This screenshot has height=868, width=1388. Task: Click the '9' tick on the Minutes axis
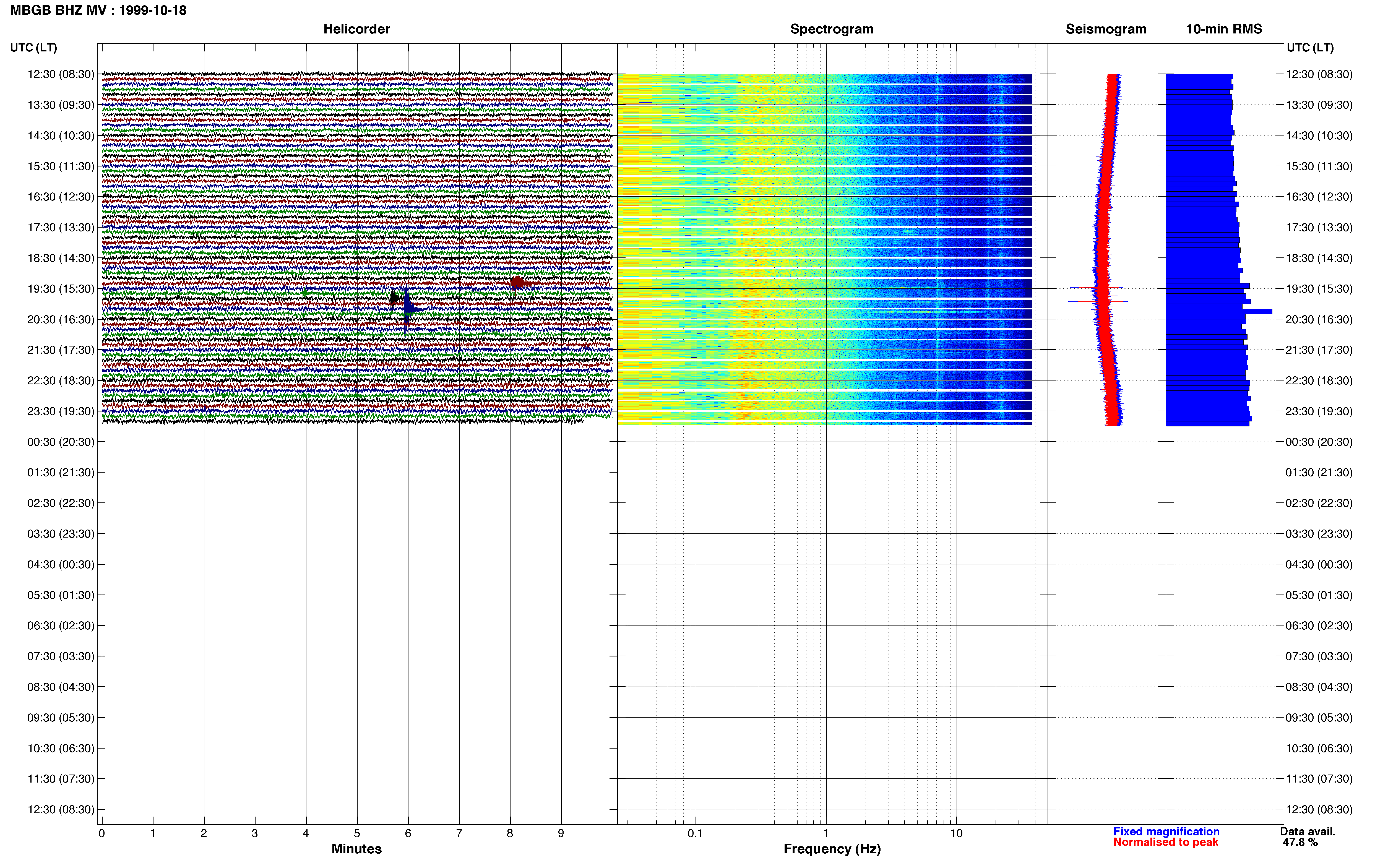pyautogui.click(x=561, y=833)
